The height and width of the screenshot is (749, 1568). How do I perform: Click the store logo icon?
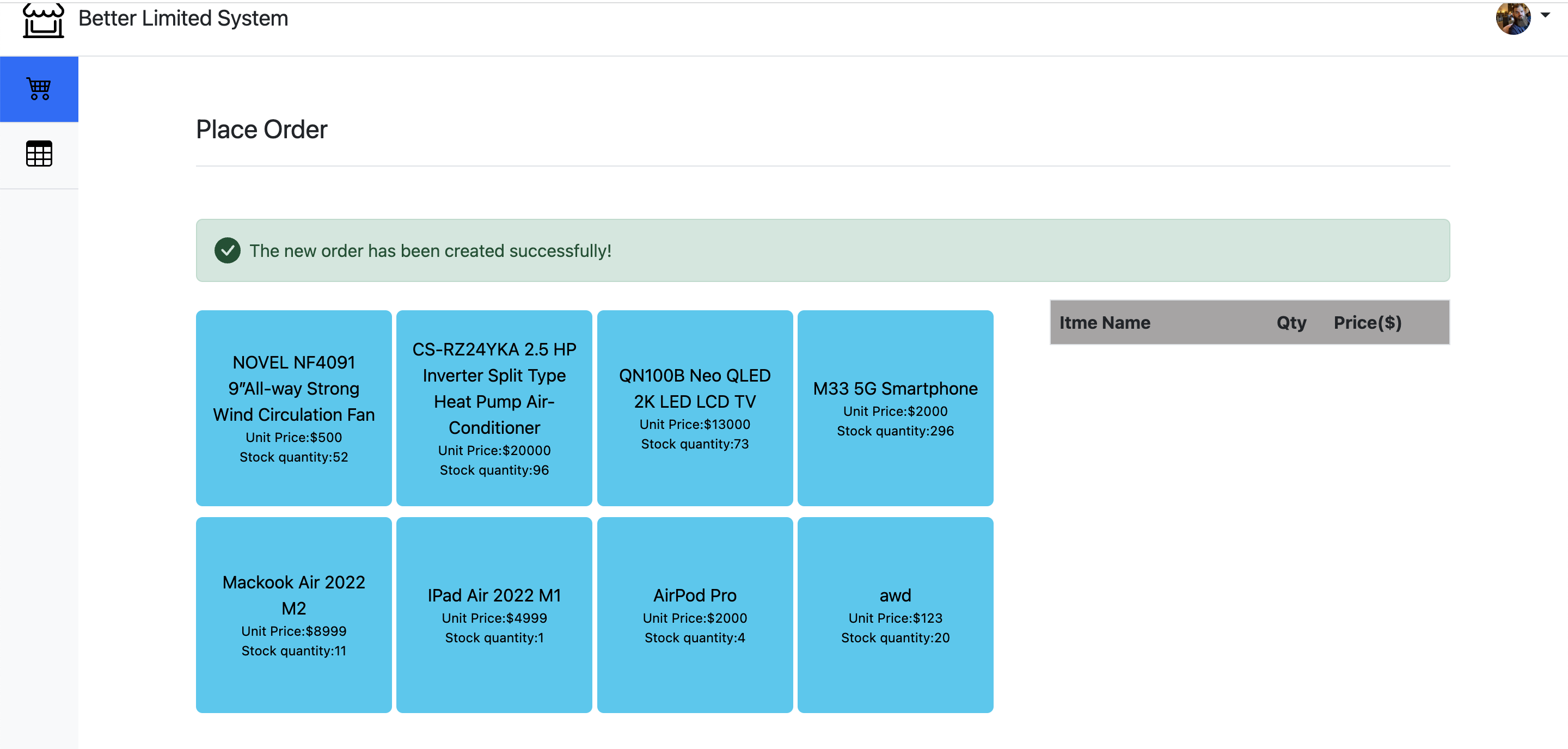pyautogui.click(x=42, y=21)
